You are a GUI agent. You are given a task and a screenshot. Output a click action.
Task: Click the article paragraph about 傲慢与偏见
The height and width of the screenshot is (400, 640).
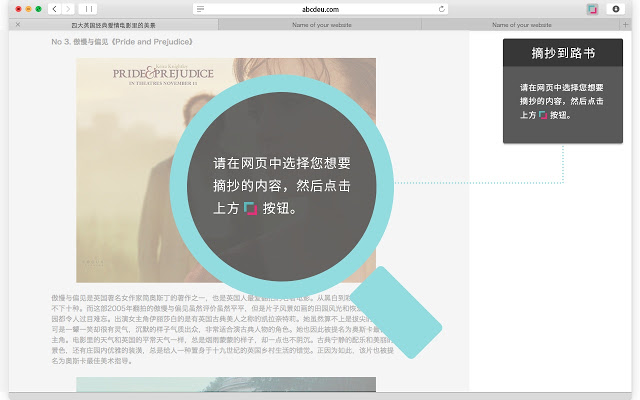[222, 329]
